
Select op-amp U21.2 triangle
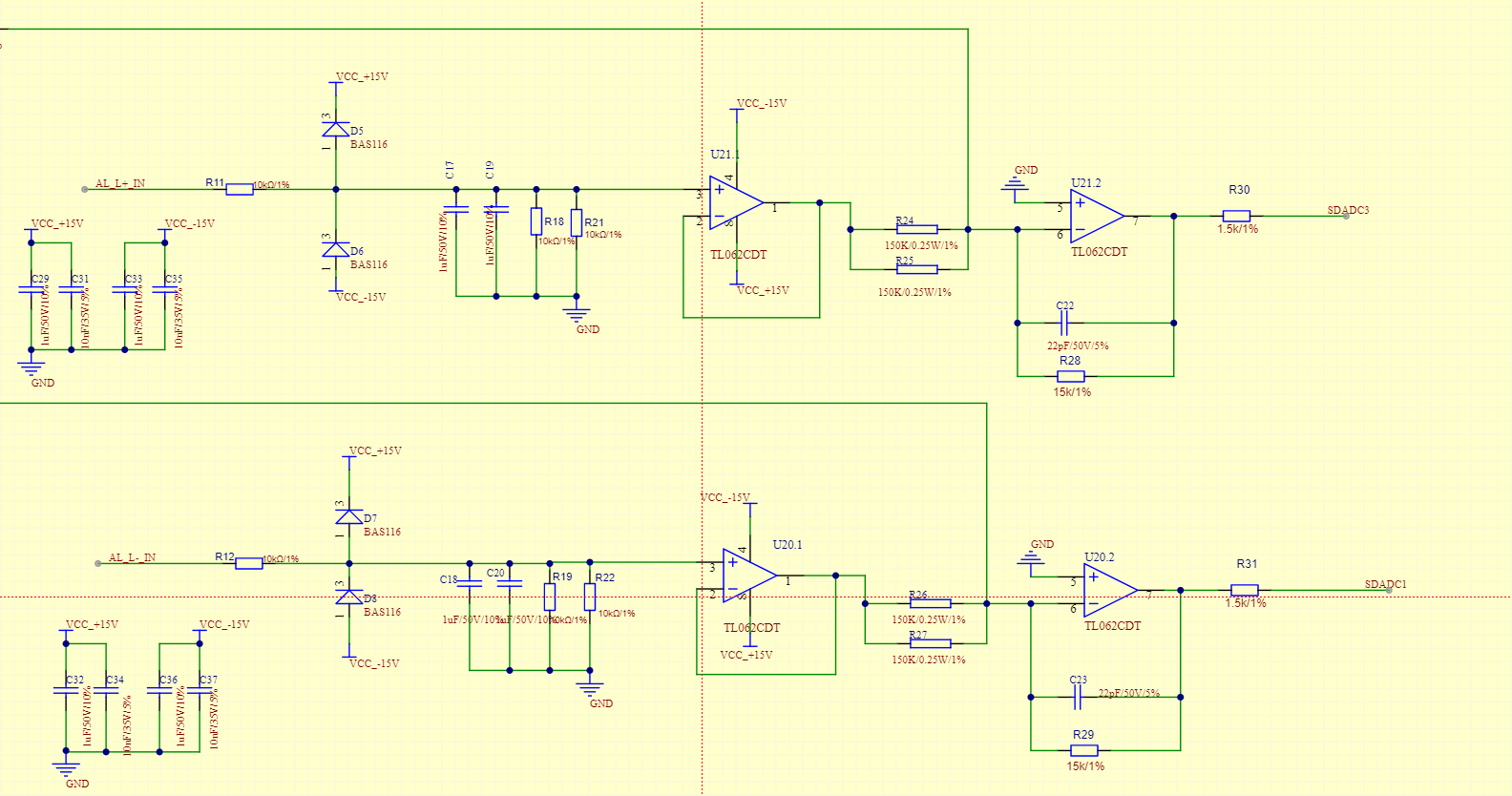(1098, 216)
